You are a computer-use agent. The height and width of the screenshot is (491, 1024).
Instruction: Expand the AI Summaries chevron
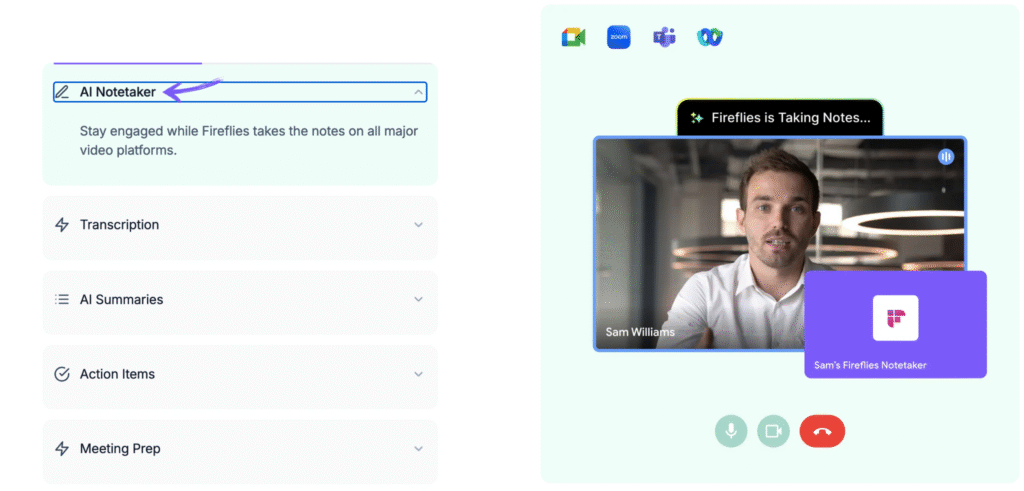click(x=418, y=299)
